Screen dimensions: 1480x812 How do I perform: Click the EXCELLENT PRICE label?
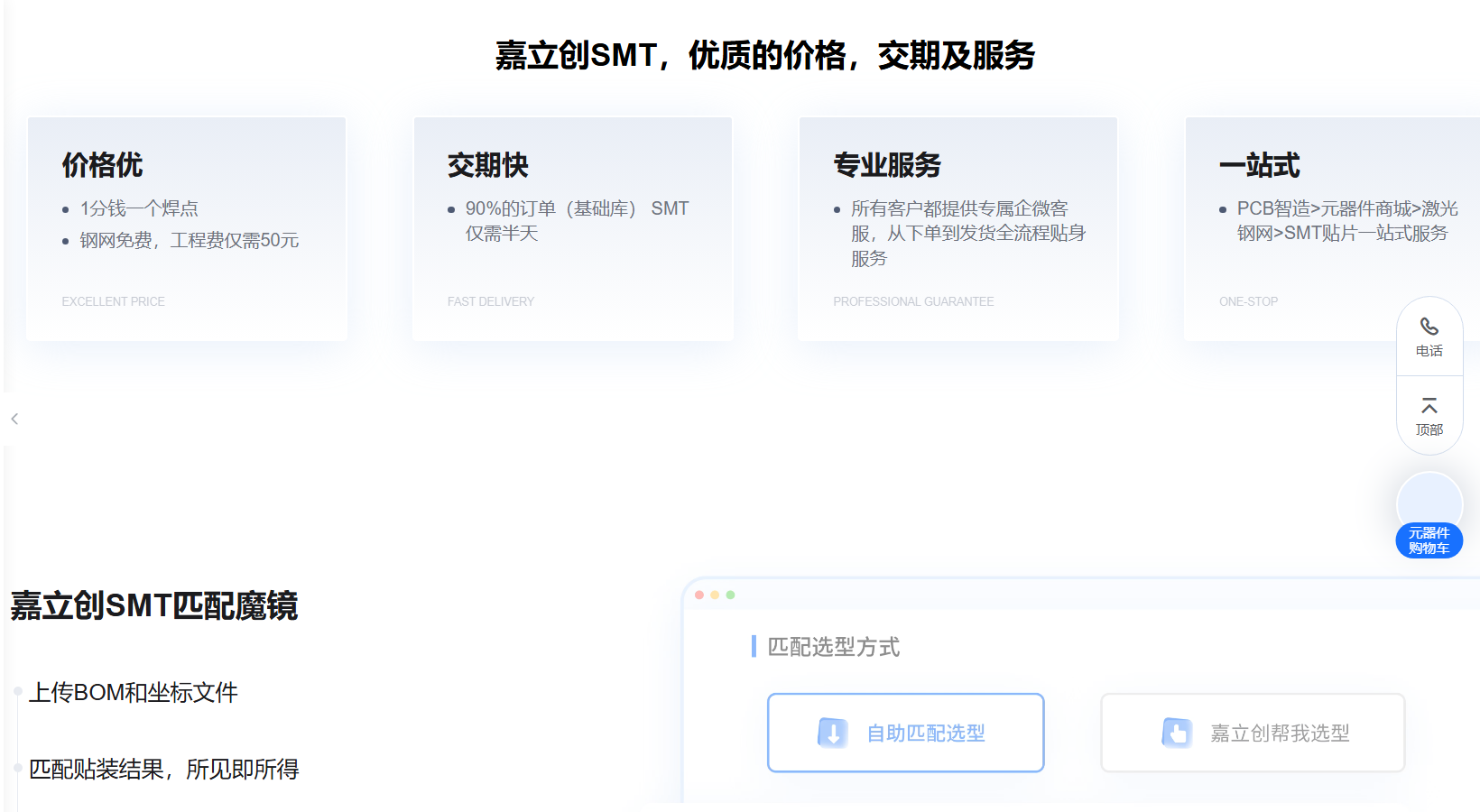click(113, 301)
